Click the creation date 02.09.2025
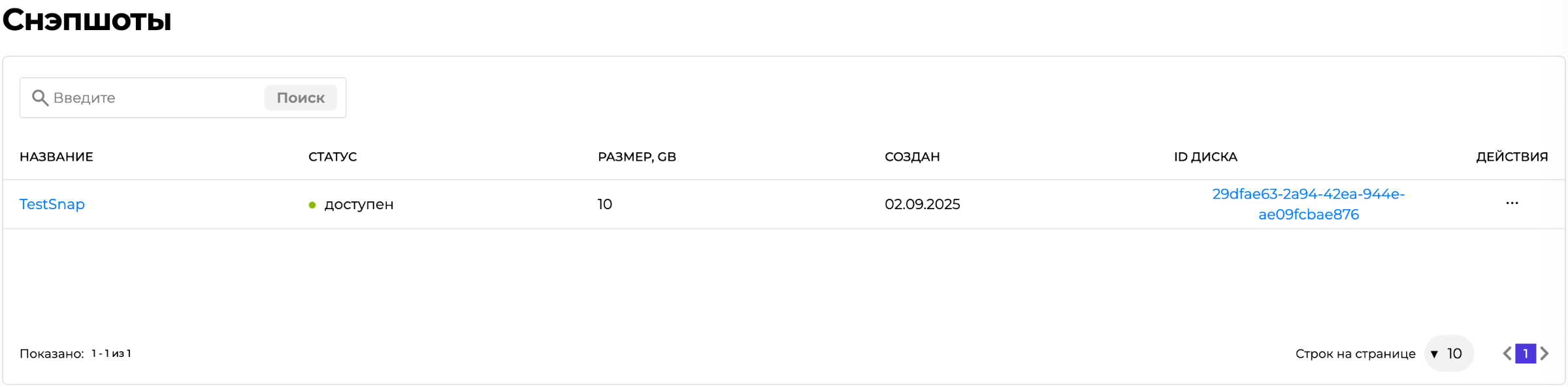 click(x=922, y=205)
